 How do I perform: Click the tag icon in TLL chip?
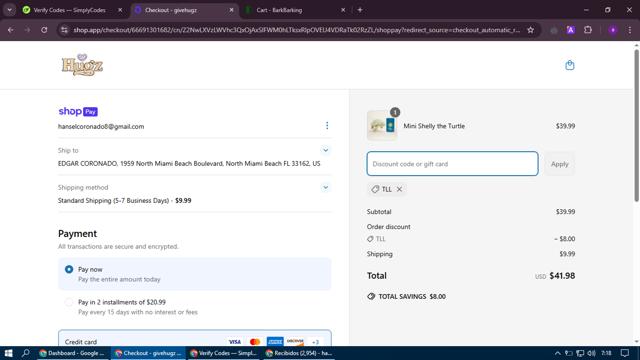pyautogui.click(x=375, y=189)
